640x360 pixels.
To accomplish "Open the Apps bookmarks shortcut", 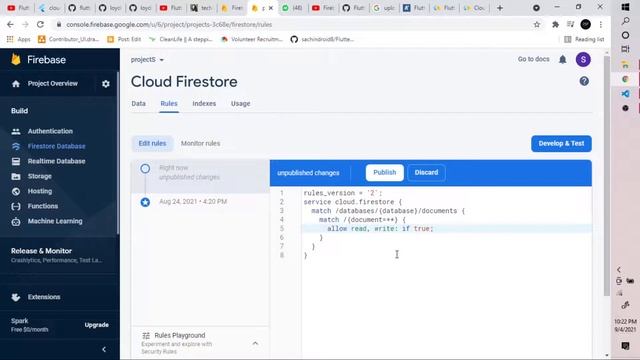I will point(18,39).
